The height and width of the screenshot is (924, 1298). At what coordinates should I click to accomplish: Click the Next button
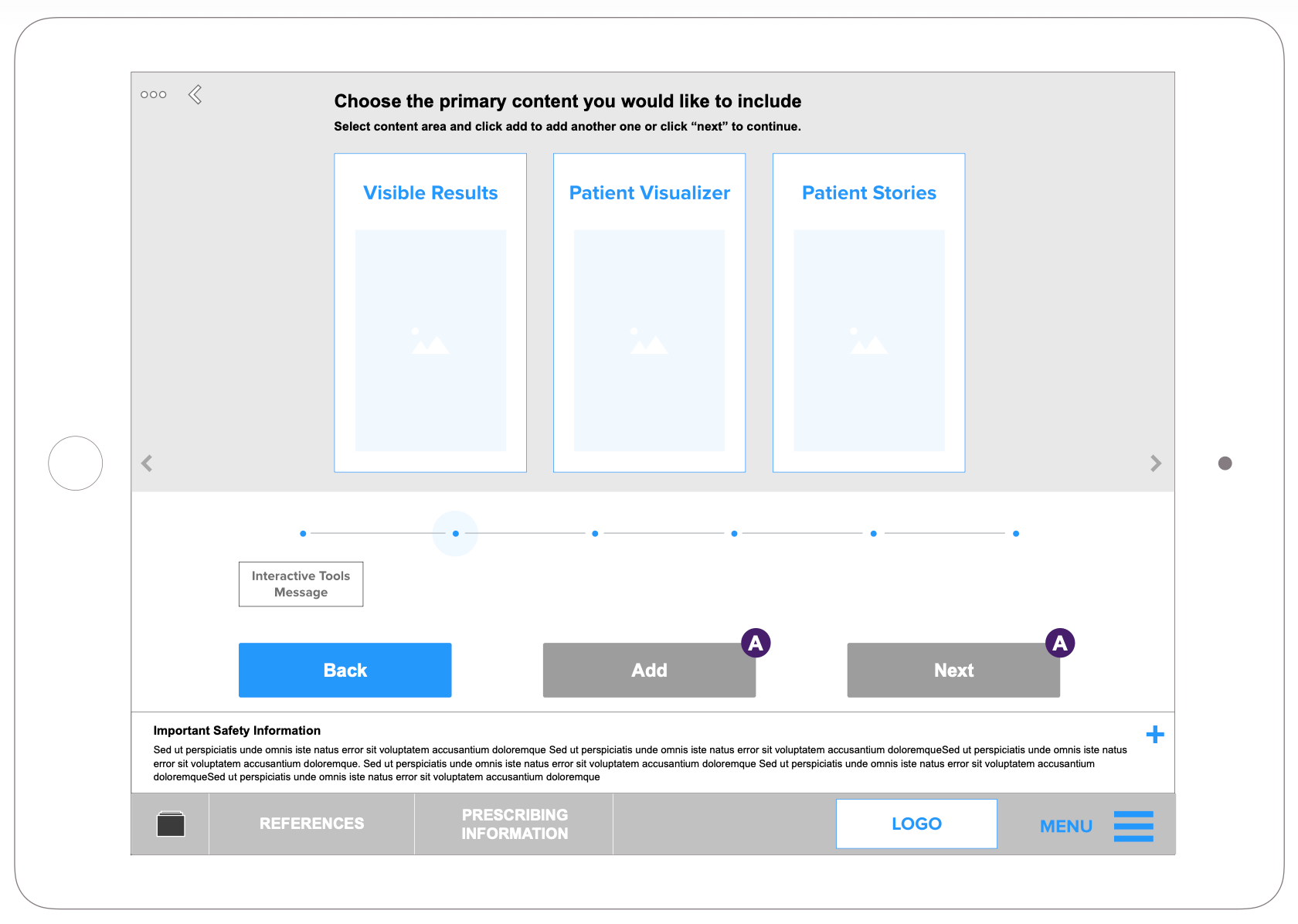point(953,671)
